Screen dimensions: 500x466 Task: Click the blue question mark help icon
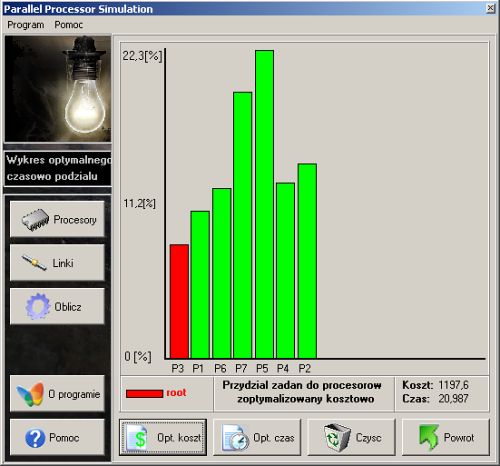tap(35, 438)
